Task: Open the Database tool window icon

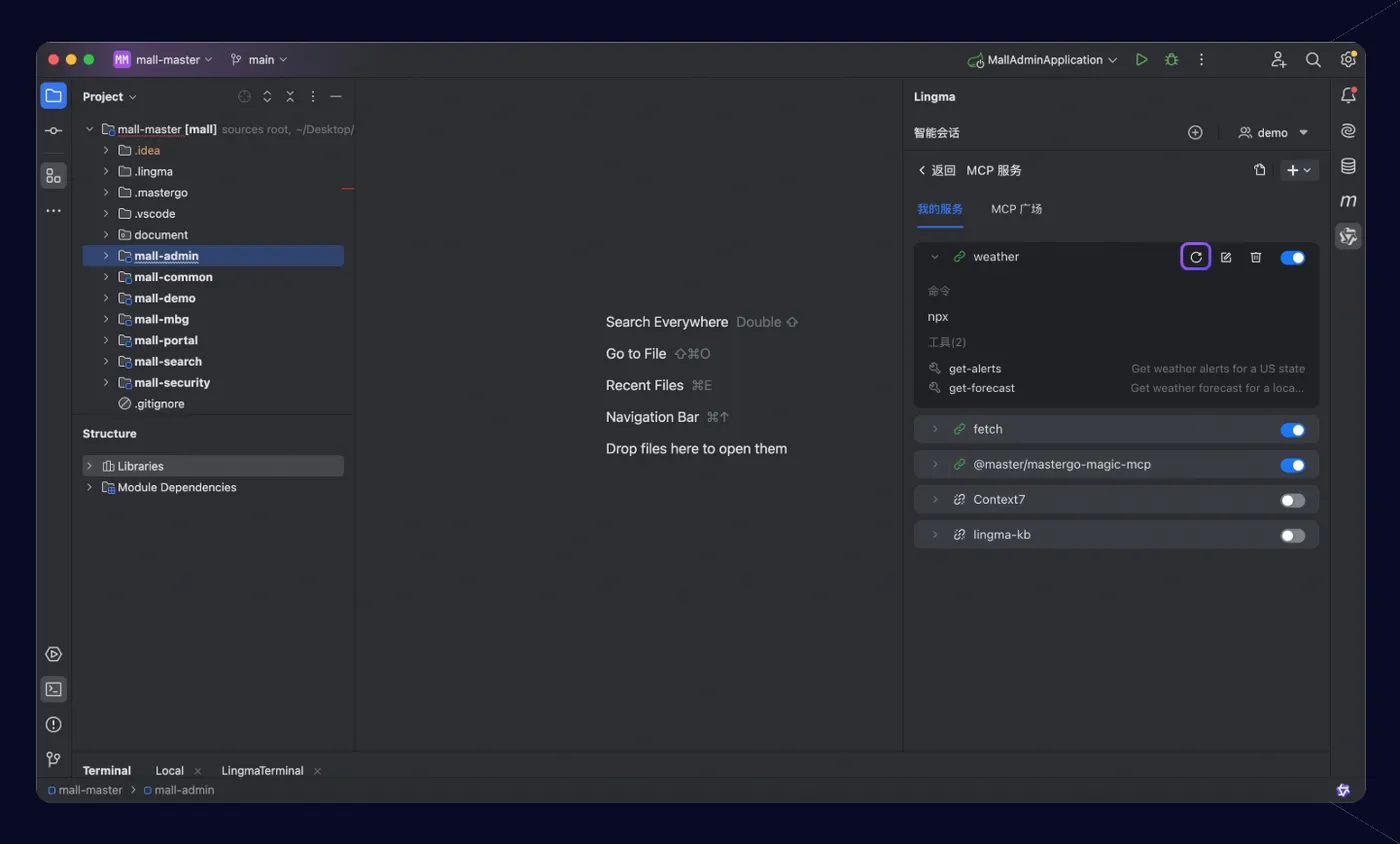Action: 1348,166
